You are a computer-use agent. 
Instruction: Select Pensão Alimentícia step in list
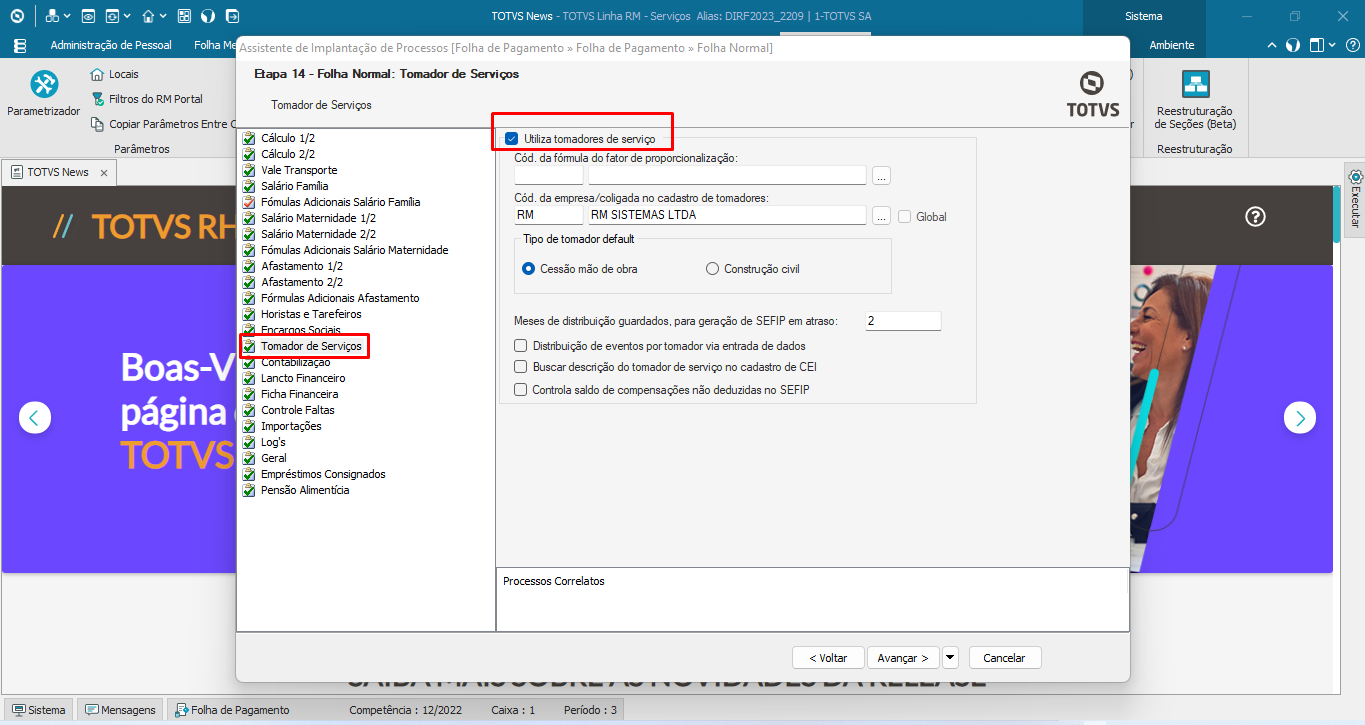click(305, 490)
